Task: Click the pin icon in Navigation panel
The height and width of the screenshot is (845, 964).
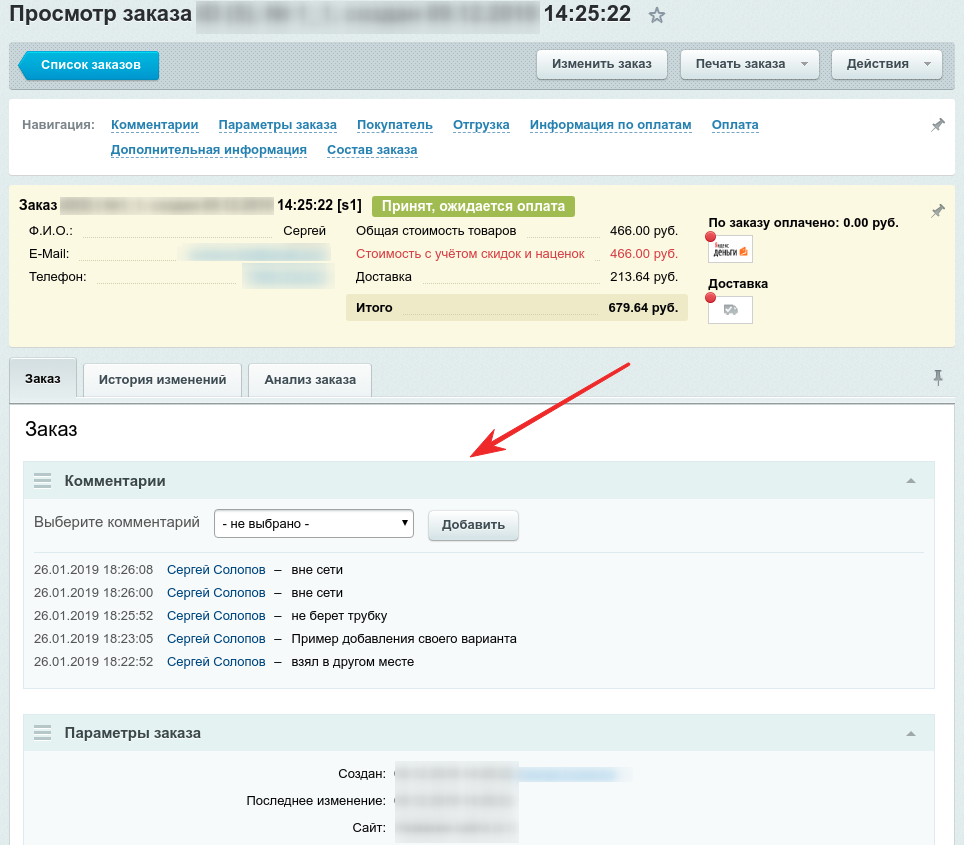Action: click(937, 125)
